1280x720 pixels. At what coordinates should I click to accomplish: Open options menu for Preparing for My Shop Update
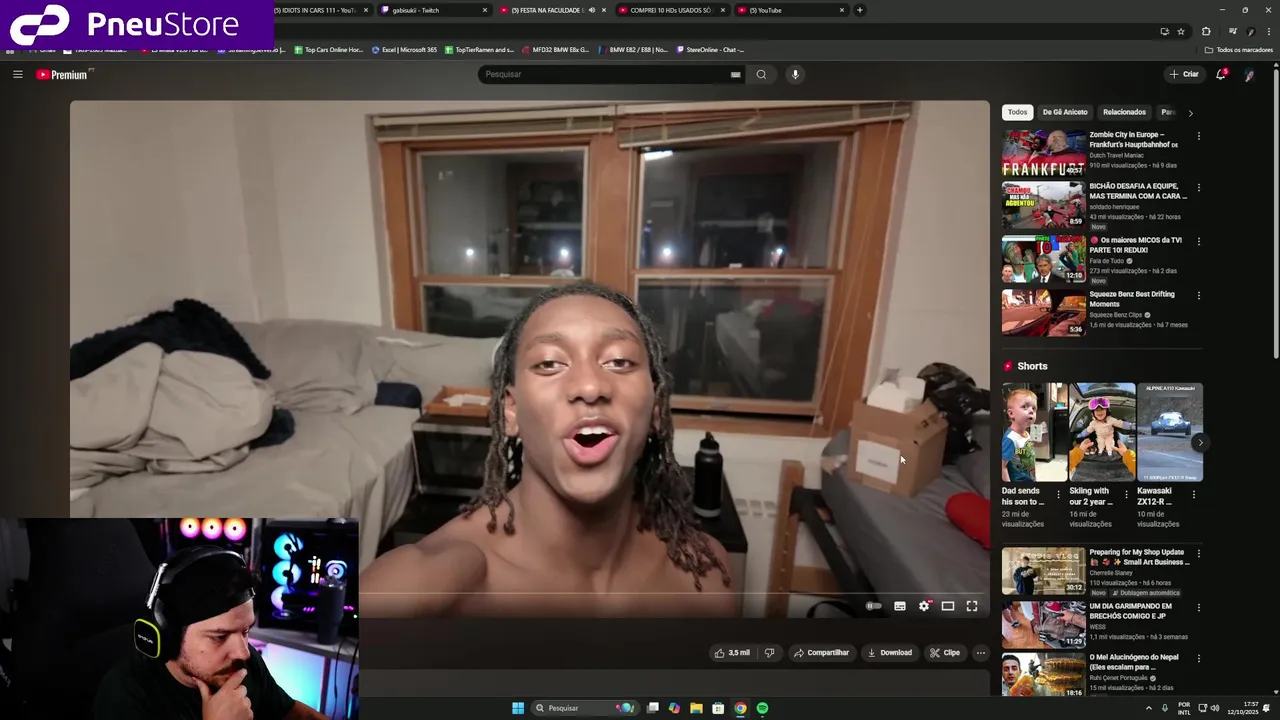pyautogui.click(x=1198, y=553)
